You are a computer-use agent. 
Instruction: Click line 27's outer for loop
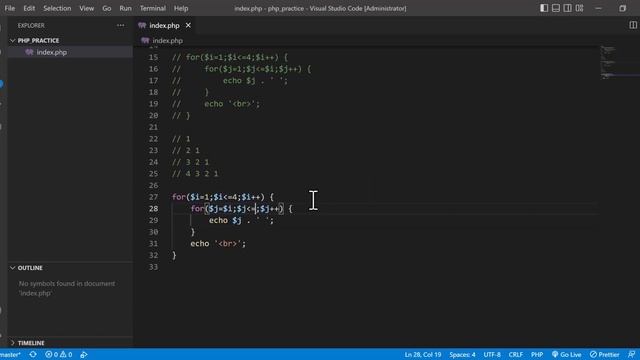[x=223, y=197]
